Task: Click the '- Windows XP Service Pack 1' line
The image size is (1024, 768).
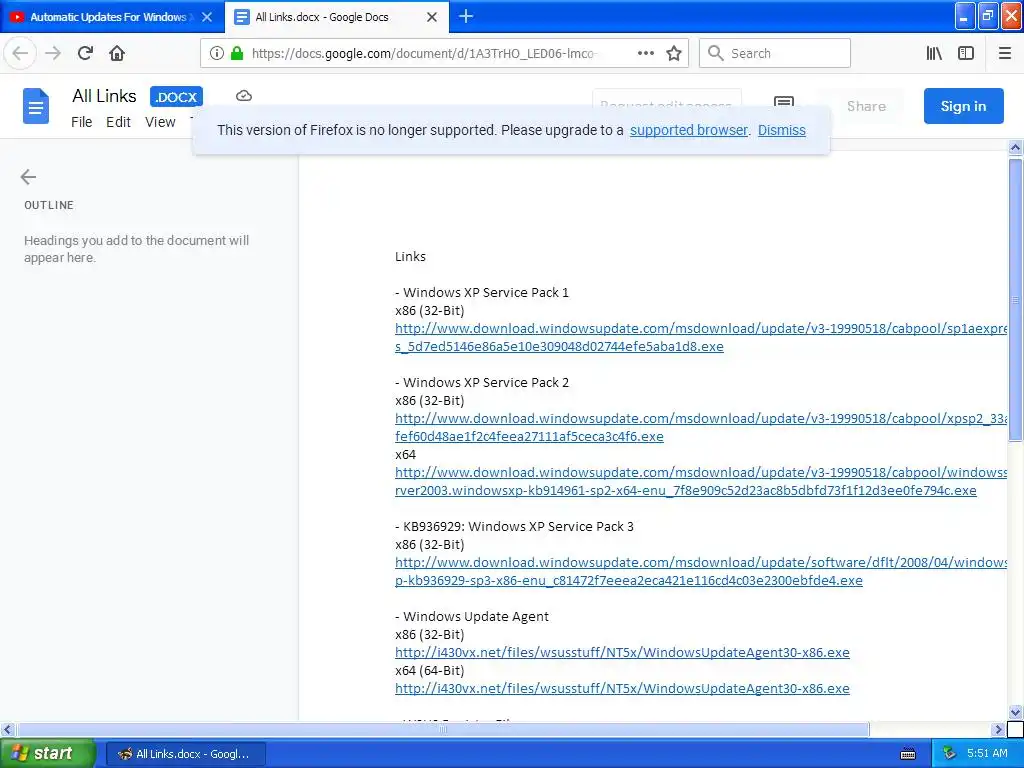Action: point(482,293)
